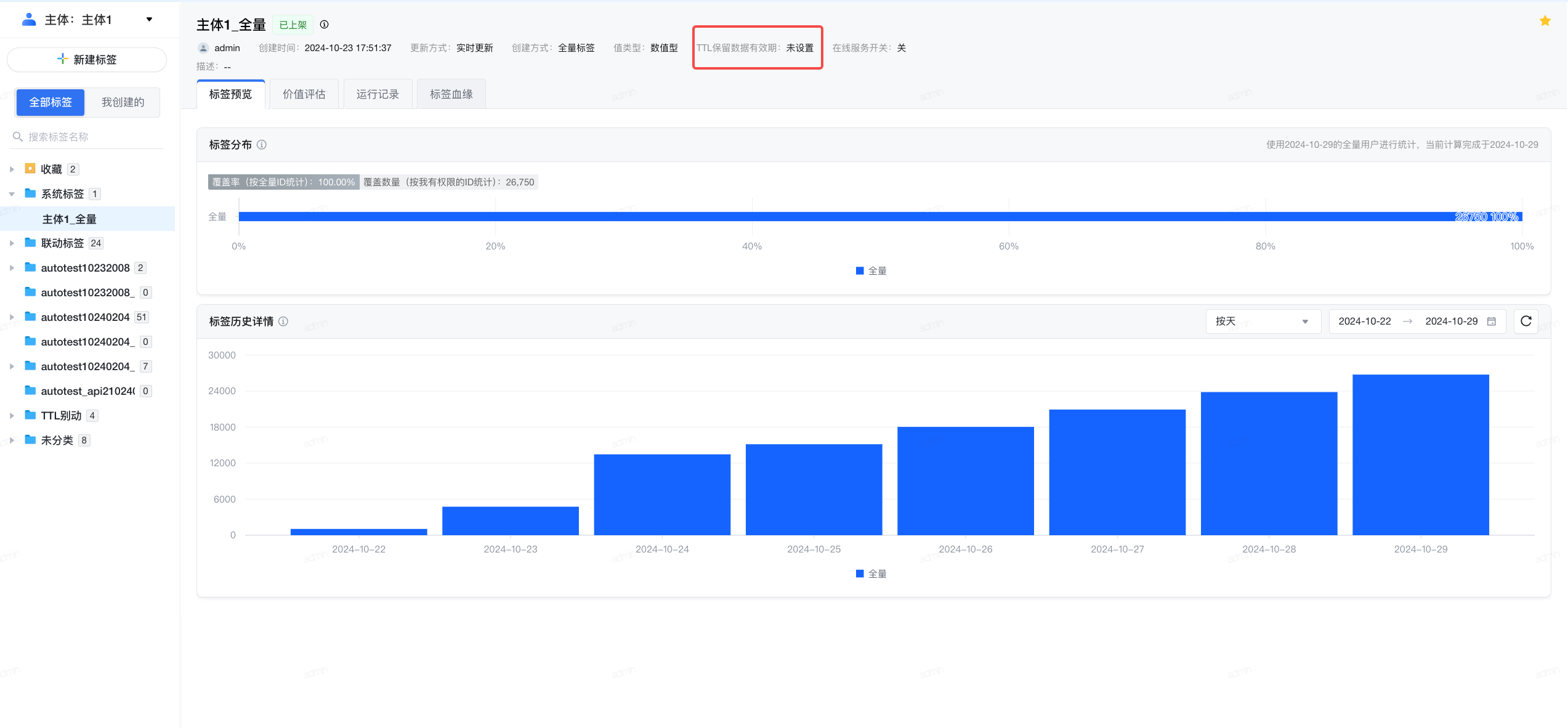Click the admin avatar icon
Image resolution: width=1568 pixels, height=728 pixels.
pos(203,48)
